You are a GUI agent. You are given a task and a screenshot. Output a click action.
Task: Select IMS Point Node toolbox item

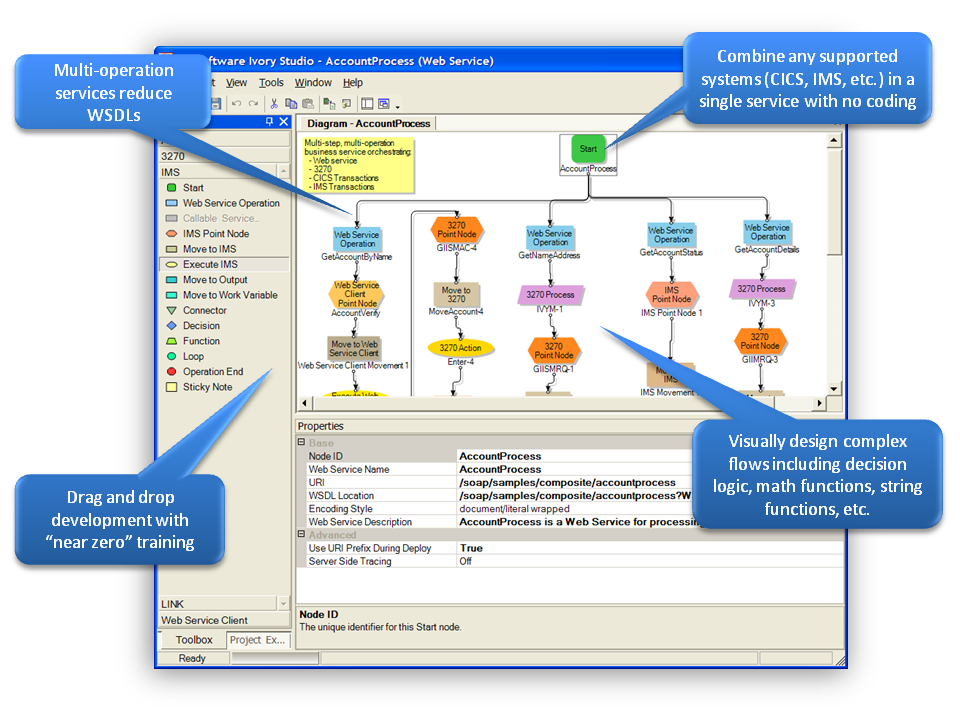click(208, 234)
